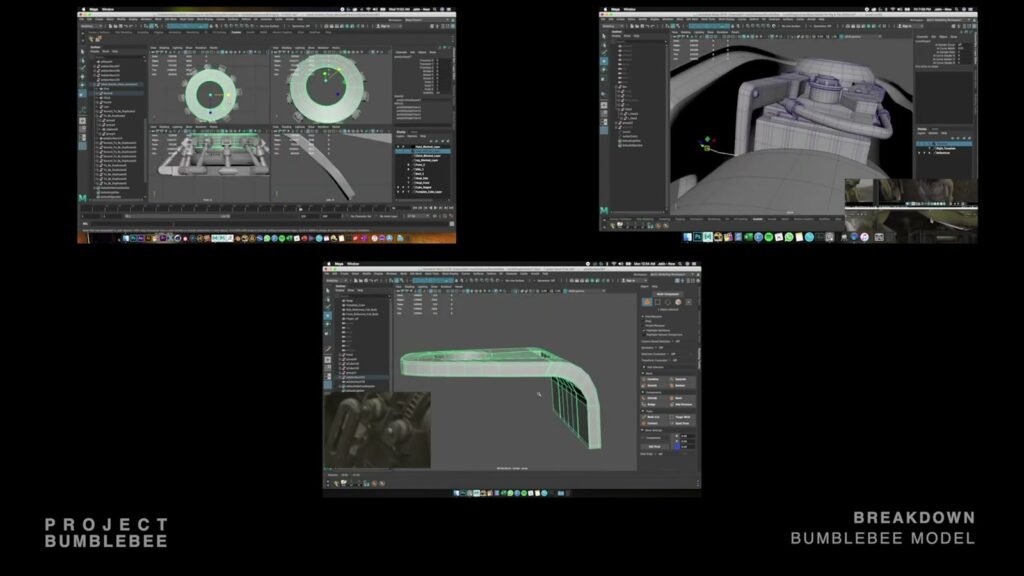Pick Edge selection mode icon in Modeling Toolkit
Image resolution: width=1024 pixels, height=576 pixels.
pyautogui.click(x=667, y=302)
